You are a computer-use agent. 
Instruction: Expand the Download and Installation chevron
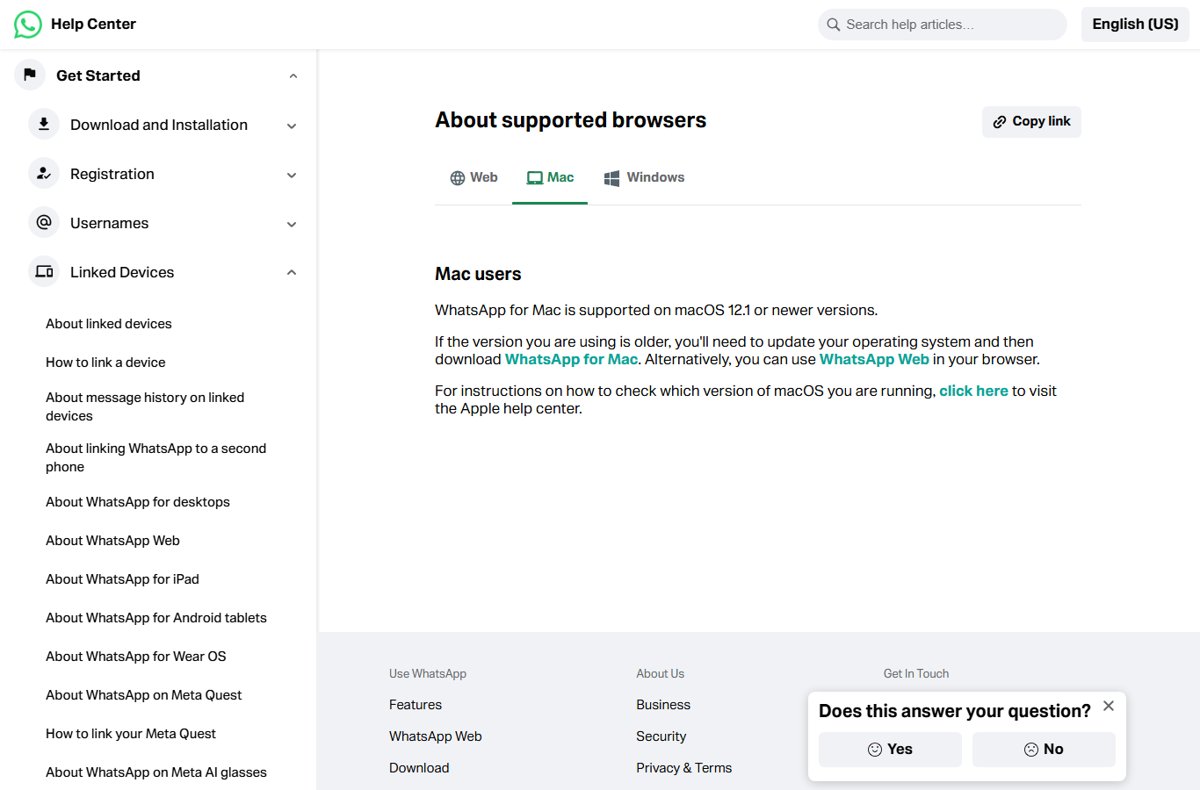click(x=292, y=126)
